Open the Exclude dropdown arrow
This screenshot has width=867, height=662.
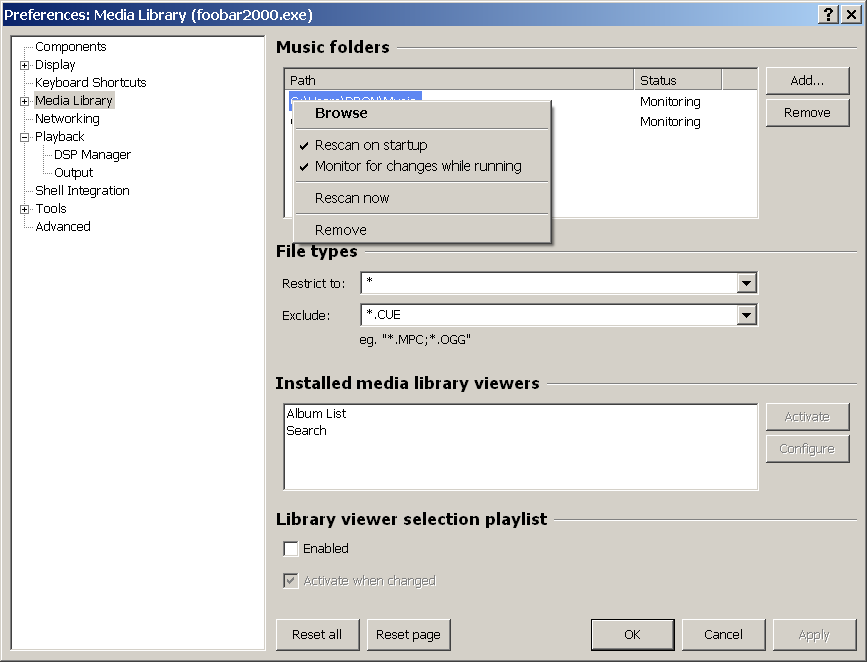click(746, 316)
